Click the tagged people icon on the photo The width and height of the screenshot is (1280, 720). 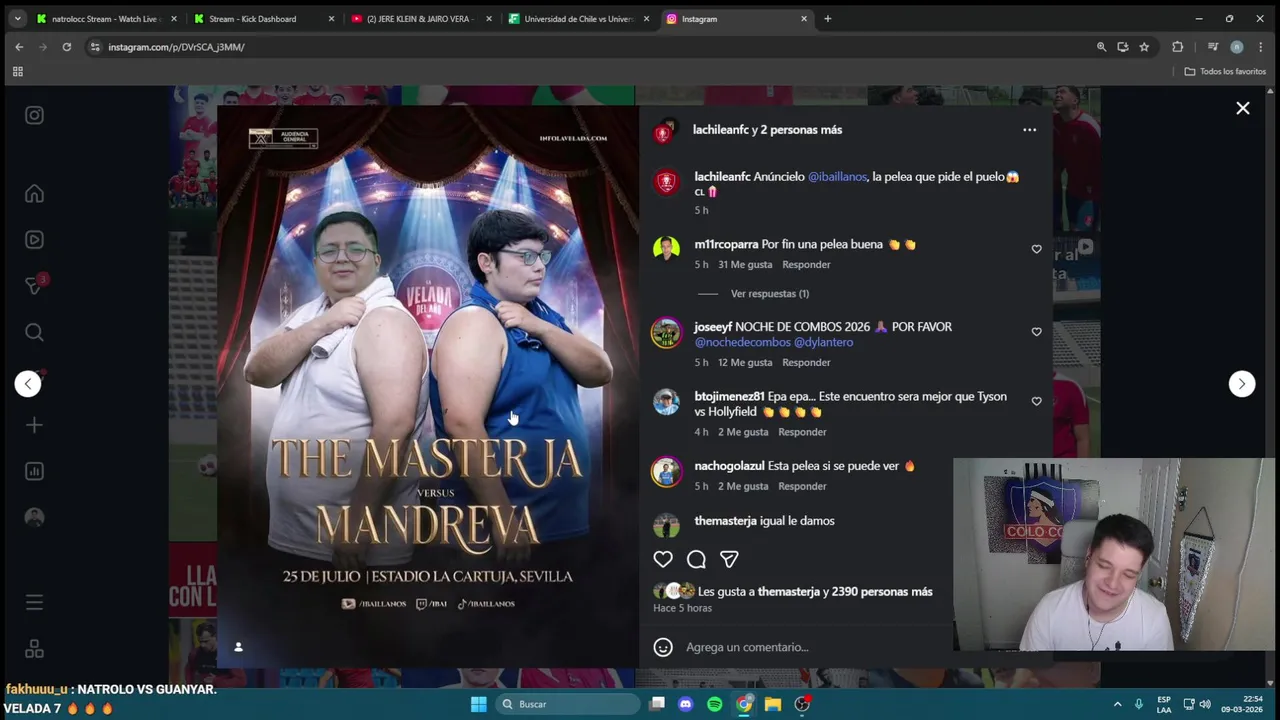point(238,647)
